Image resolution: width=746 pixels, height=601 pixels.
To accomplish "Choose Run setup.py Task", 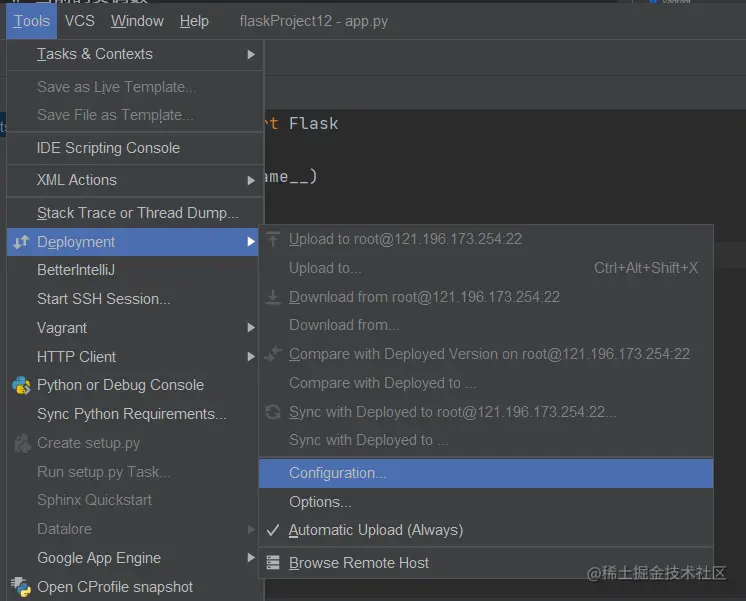I will pyautogui.click(x=133, y=472).
